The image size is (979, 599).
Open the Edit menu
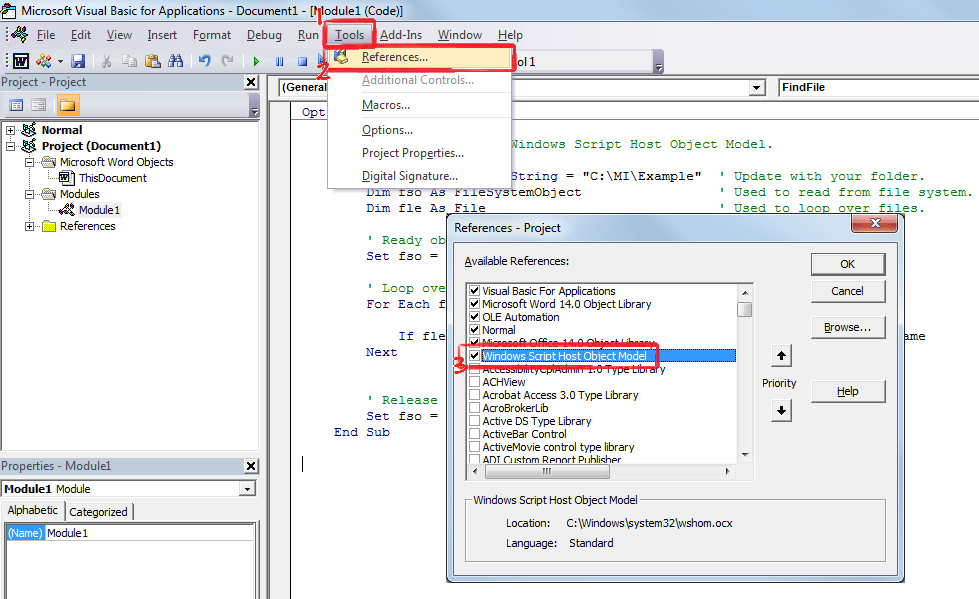click(81, 35)
